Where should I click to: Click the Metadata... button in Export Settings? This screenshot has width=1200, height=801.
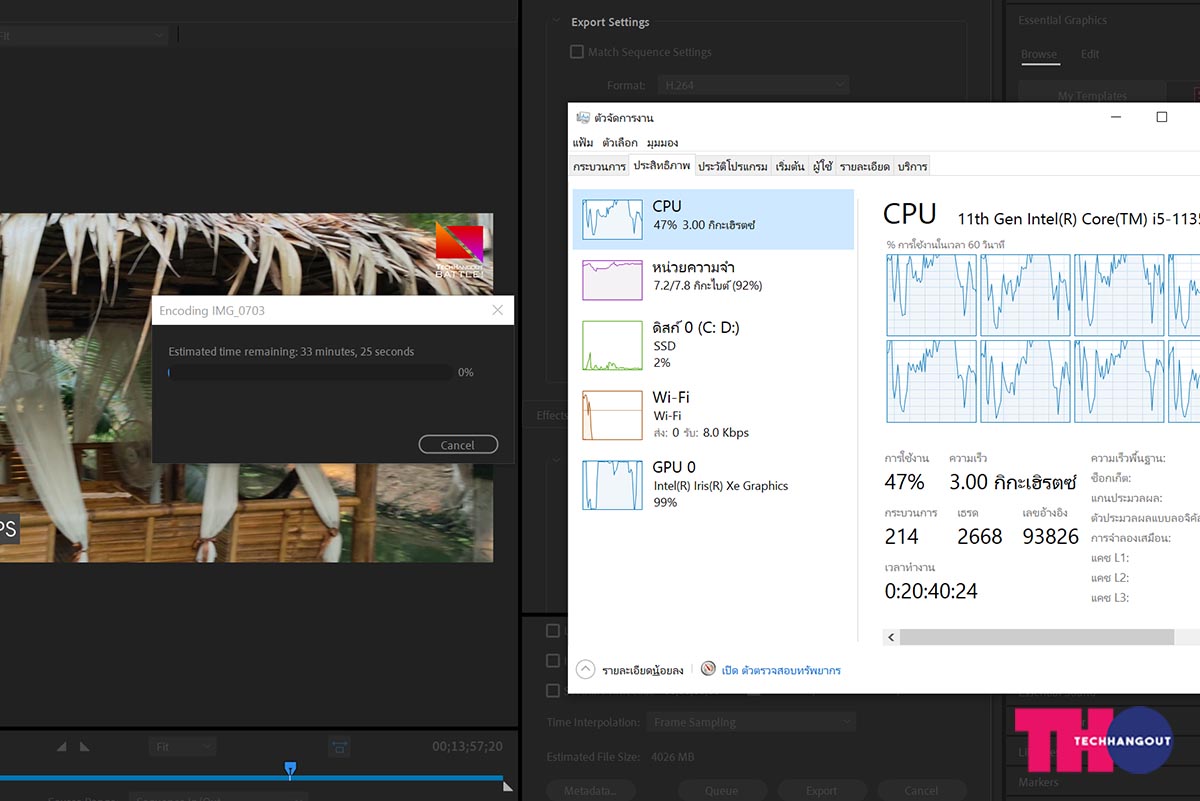point(591,790)
